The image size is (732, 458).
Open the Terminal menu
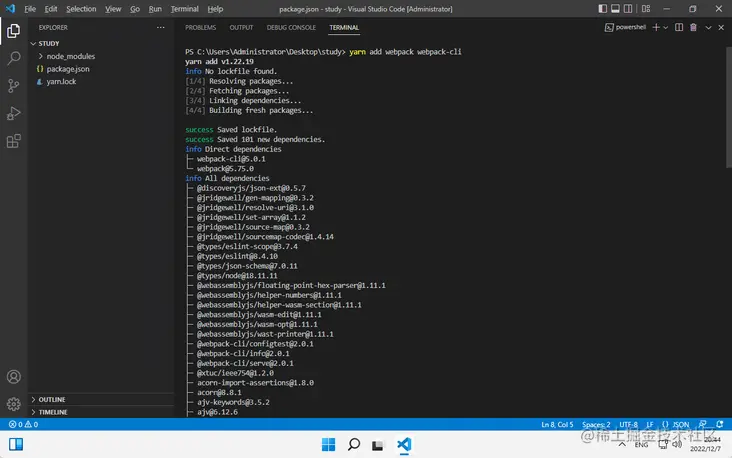(184, 9)
